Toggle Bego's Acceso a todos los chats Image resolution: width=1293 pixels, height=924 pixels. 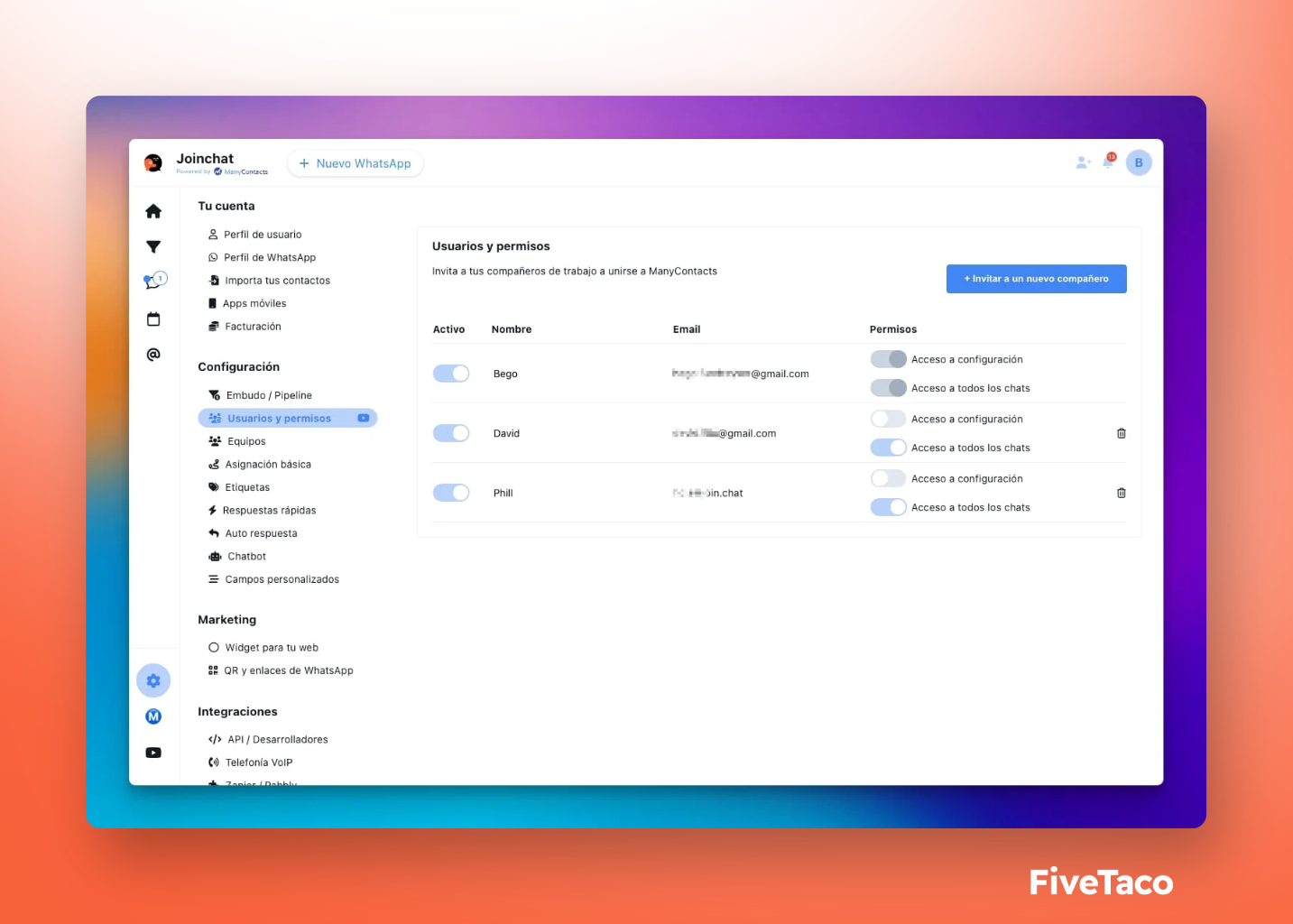coord(888,388)
